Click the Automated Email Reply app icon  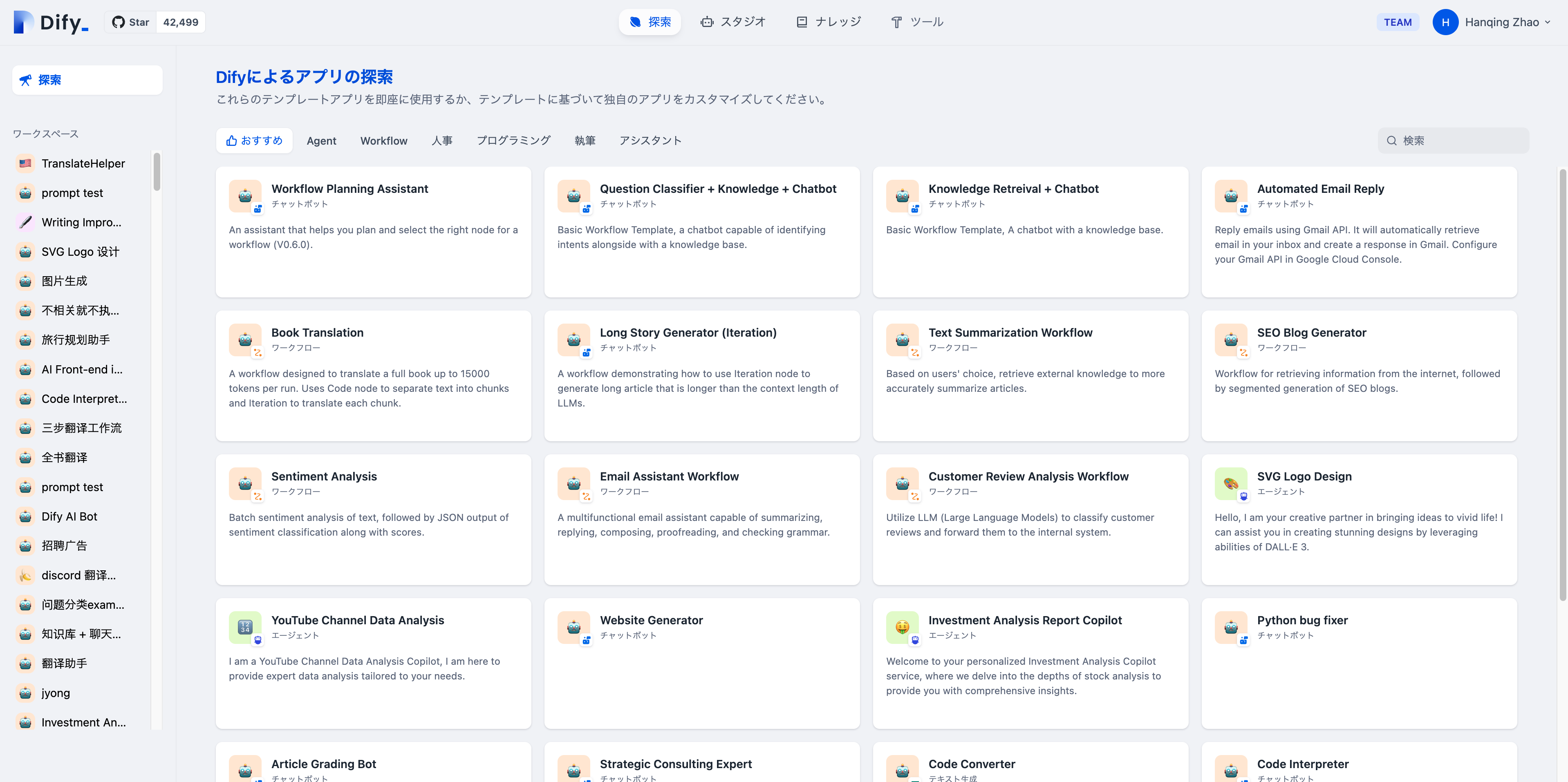pyautogui.click(x=1231, y=196)
